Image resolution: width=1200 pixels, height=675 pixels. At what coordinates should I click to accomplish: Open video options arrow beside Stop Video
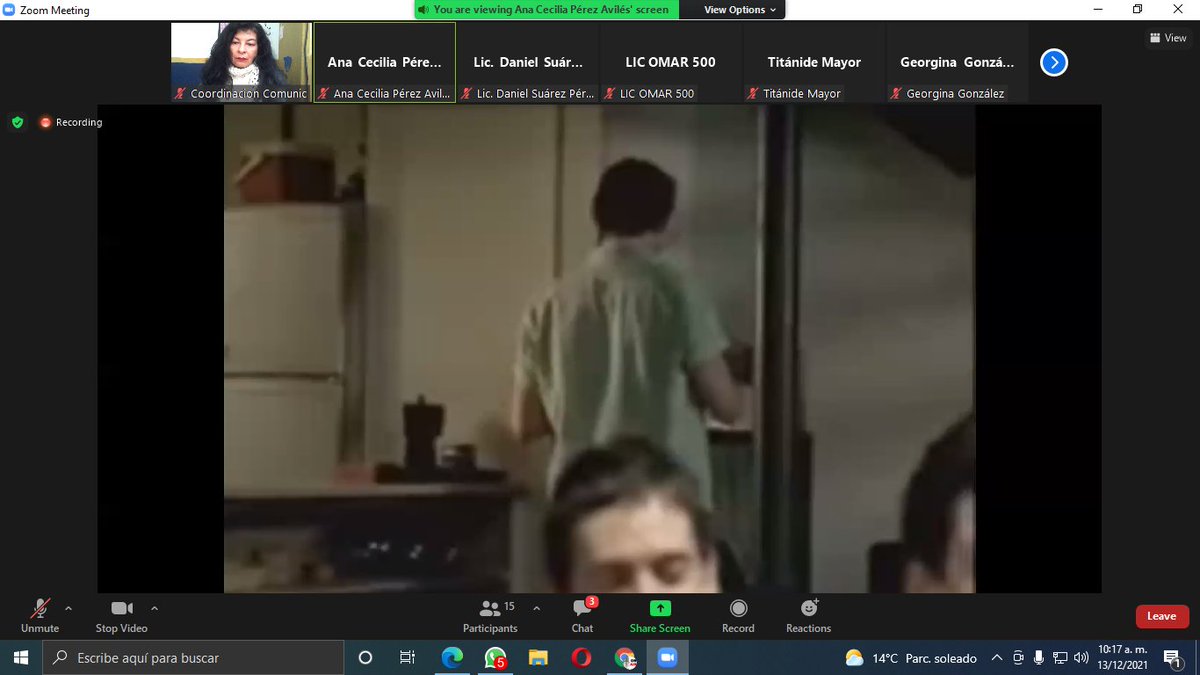pyautogui.click(x=154, y=608)
